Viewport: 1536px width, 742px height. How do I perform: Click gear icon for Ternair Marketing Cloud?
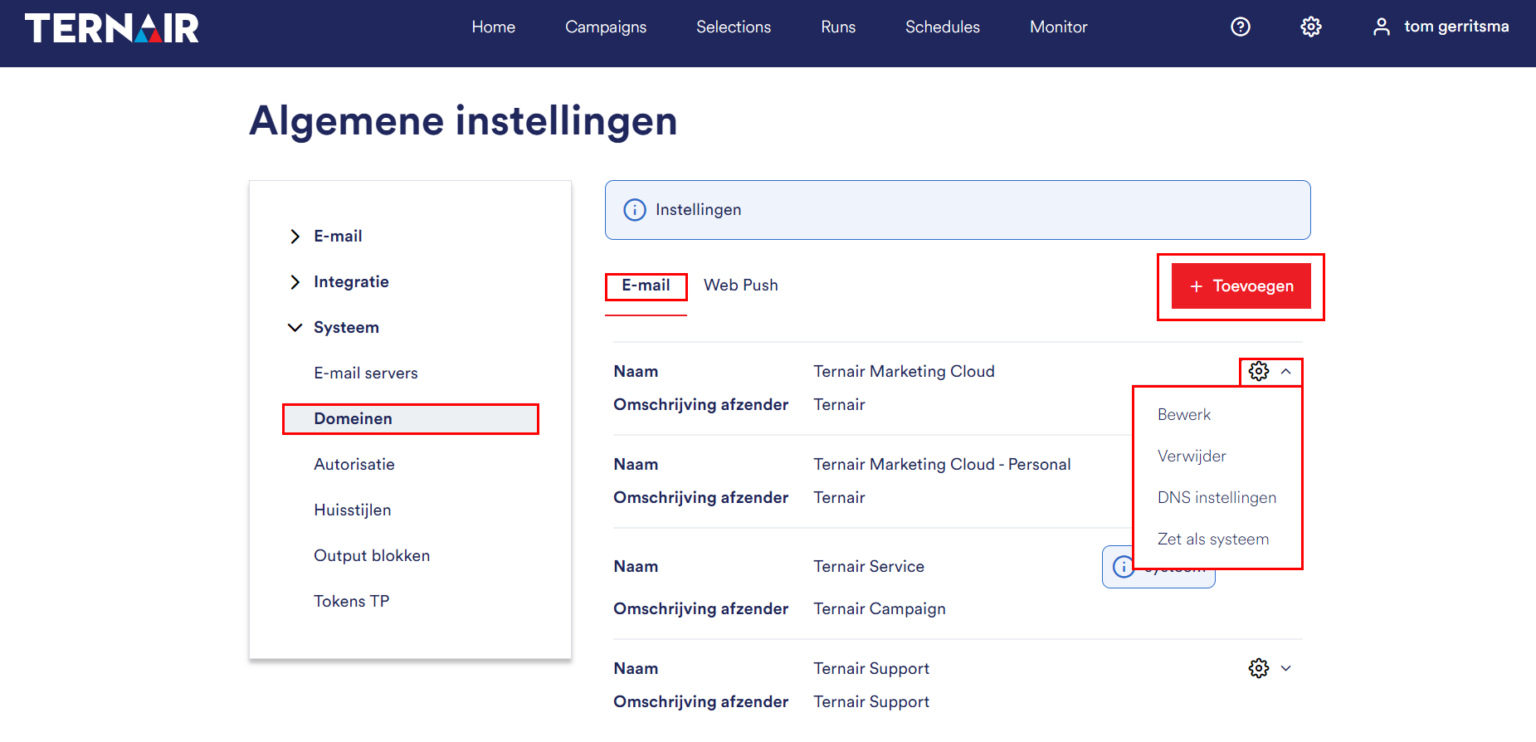[1258, 372]
